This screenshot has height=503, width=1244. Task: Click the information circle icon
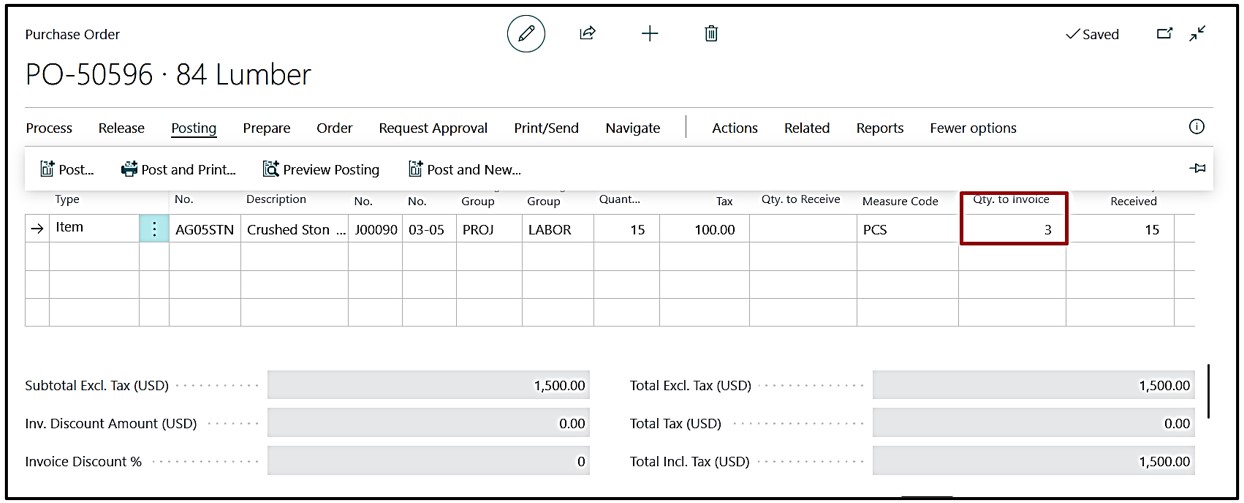1196,127
